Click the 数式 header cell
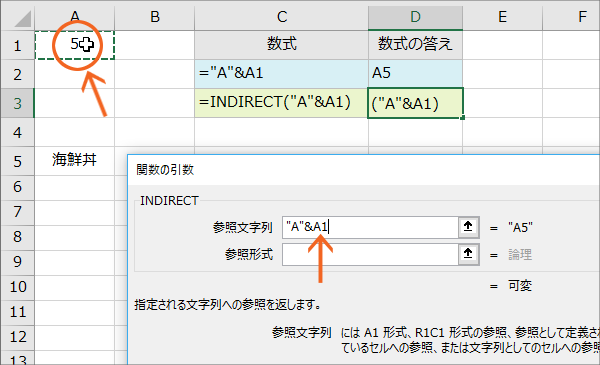600x365 pixels. [x=282, y=45]
